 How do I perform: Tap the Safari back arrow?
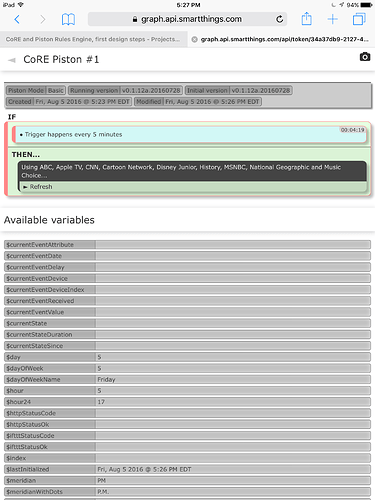pyautogui.click(x=17, y=19)
